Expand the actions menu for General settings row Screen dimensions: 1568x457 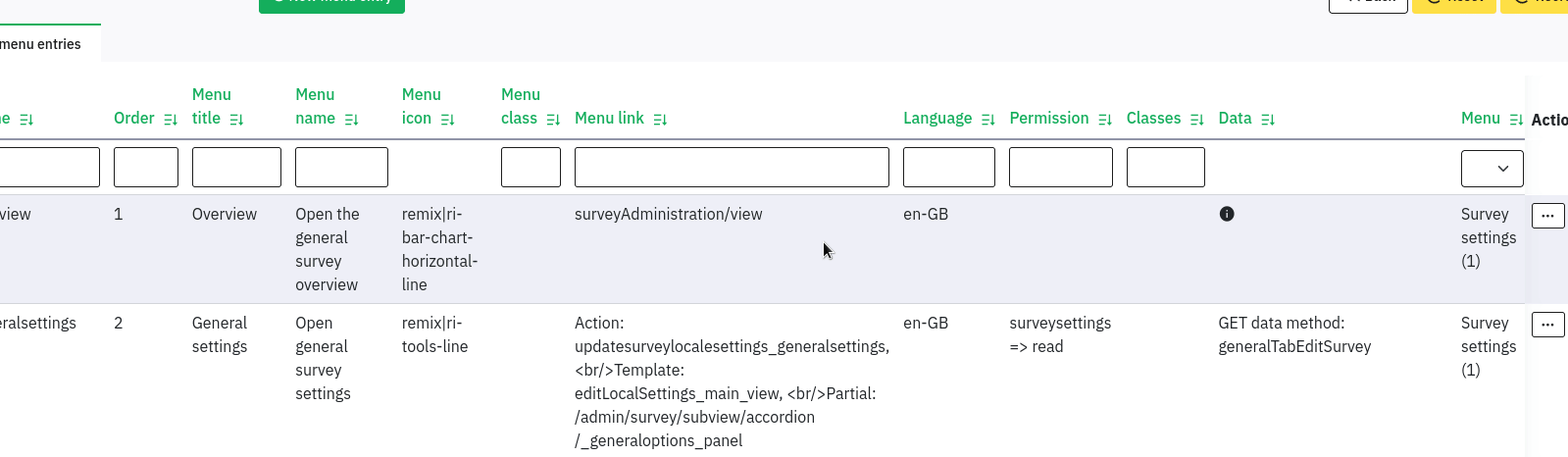coord(1547,325)
